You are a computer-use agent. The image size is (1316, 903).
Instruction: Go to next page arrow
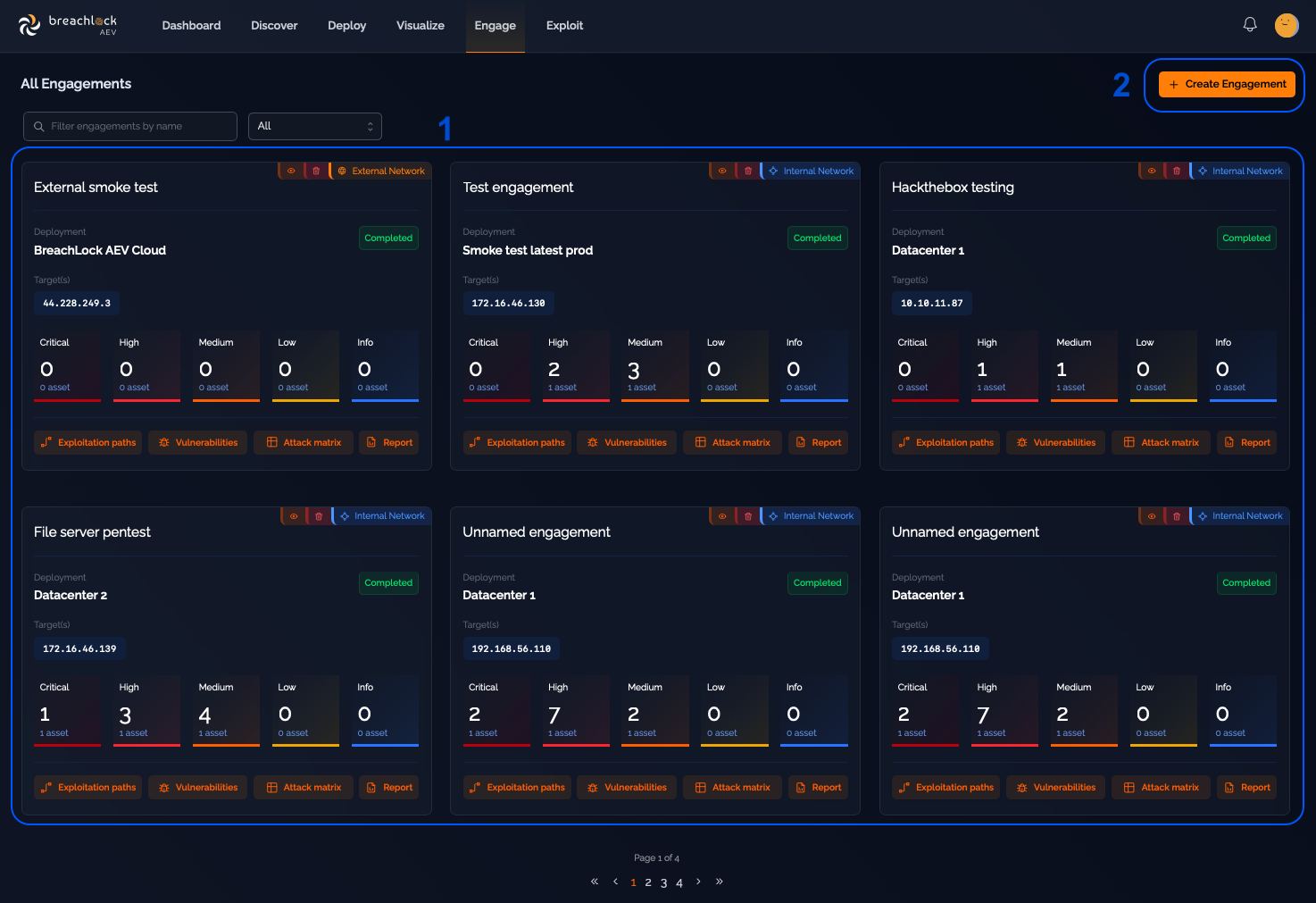coord(698,882)
